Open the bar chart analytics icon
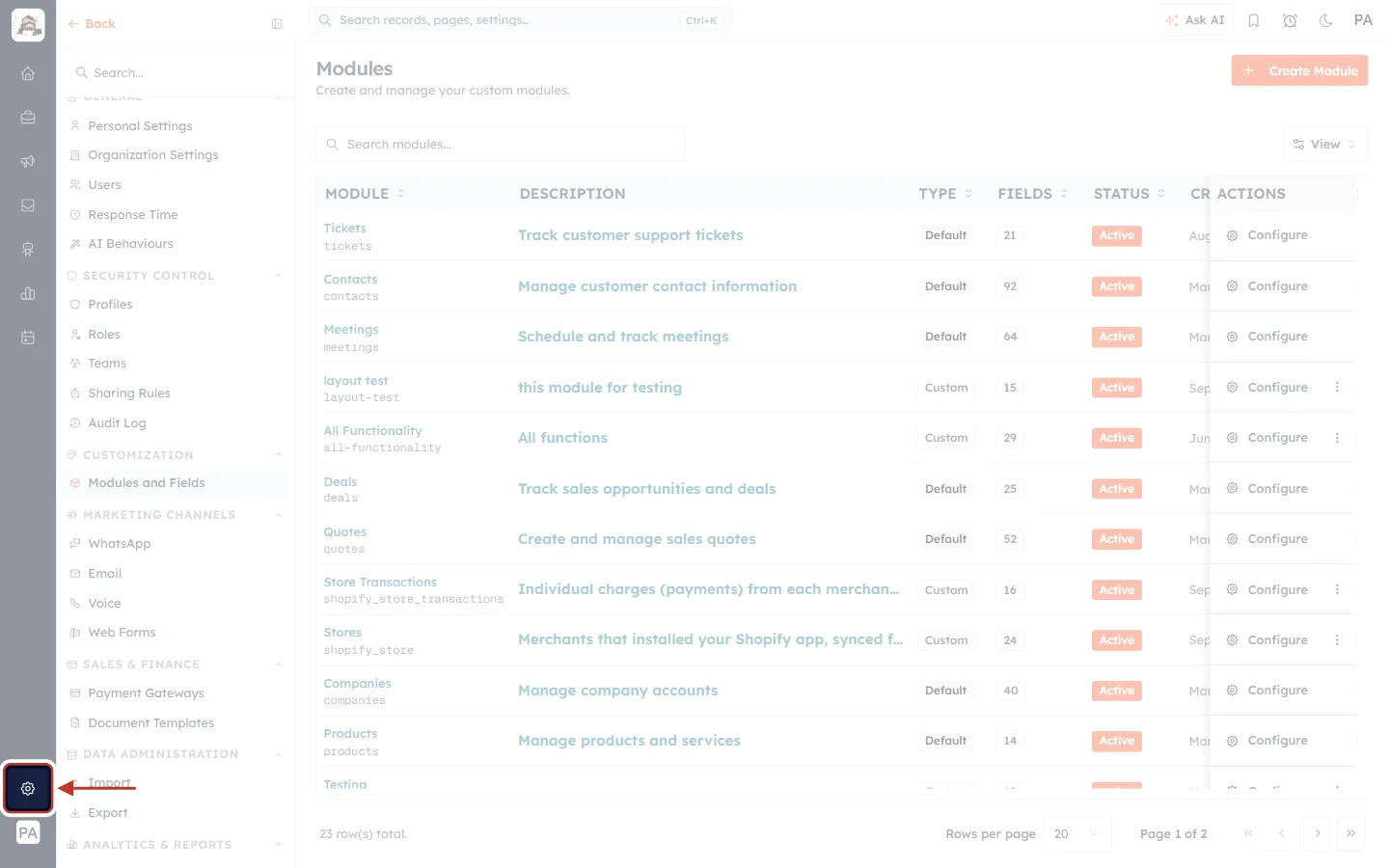Screen dimensions: 1389x868 click(28, 293)
